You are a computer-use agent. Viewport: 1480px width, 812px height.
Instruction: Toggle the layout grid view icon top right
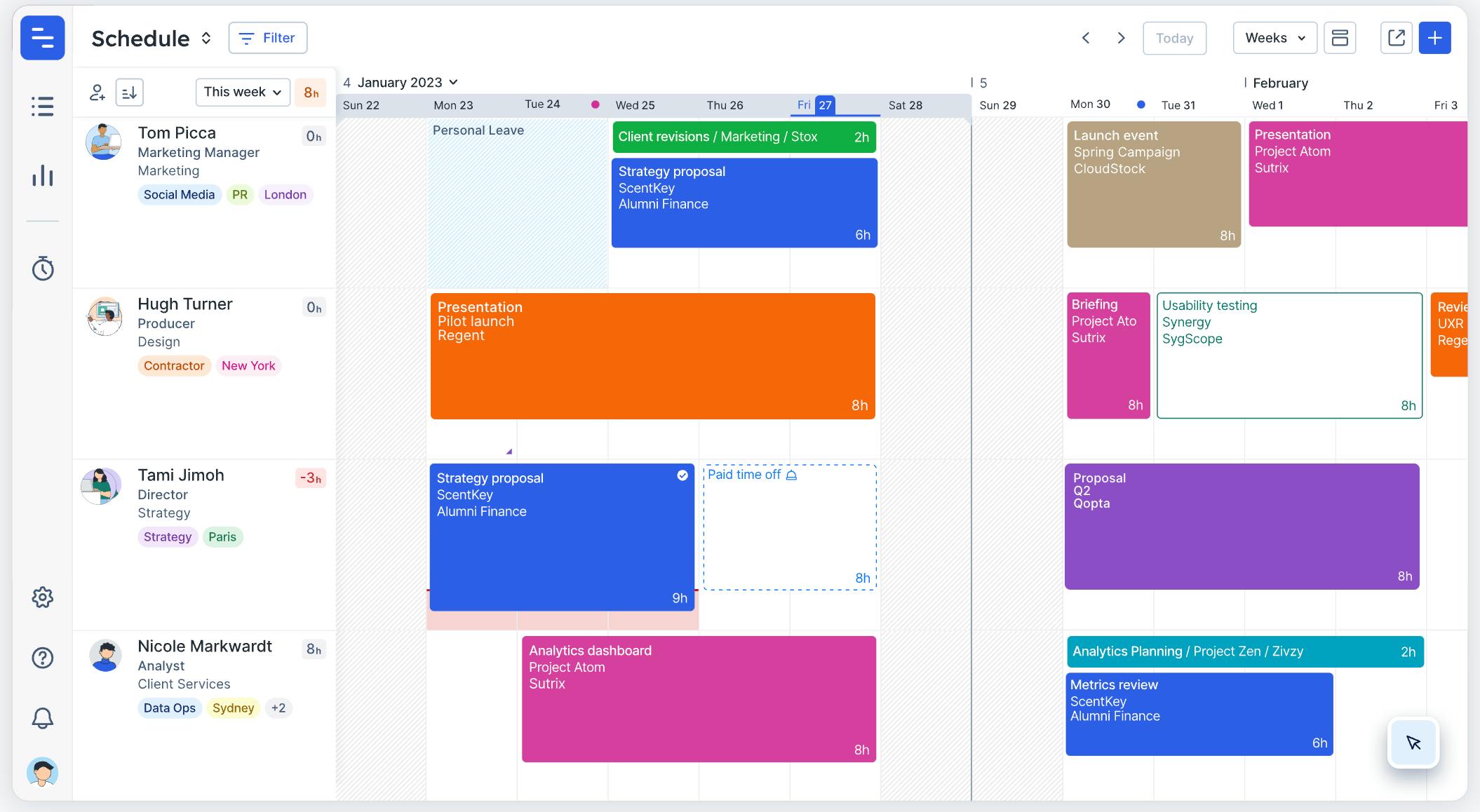(1340, 37)
